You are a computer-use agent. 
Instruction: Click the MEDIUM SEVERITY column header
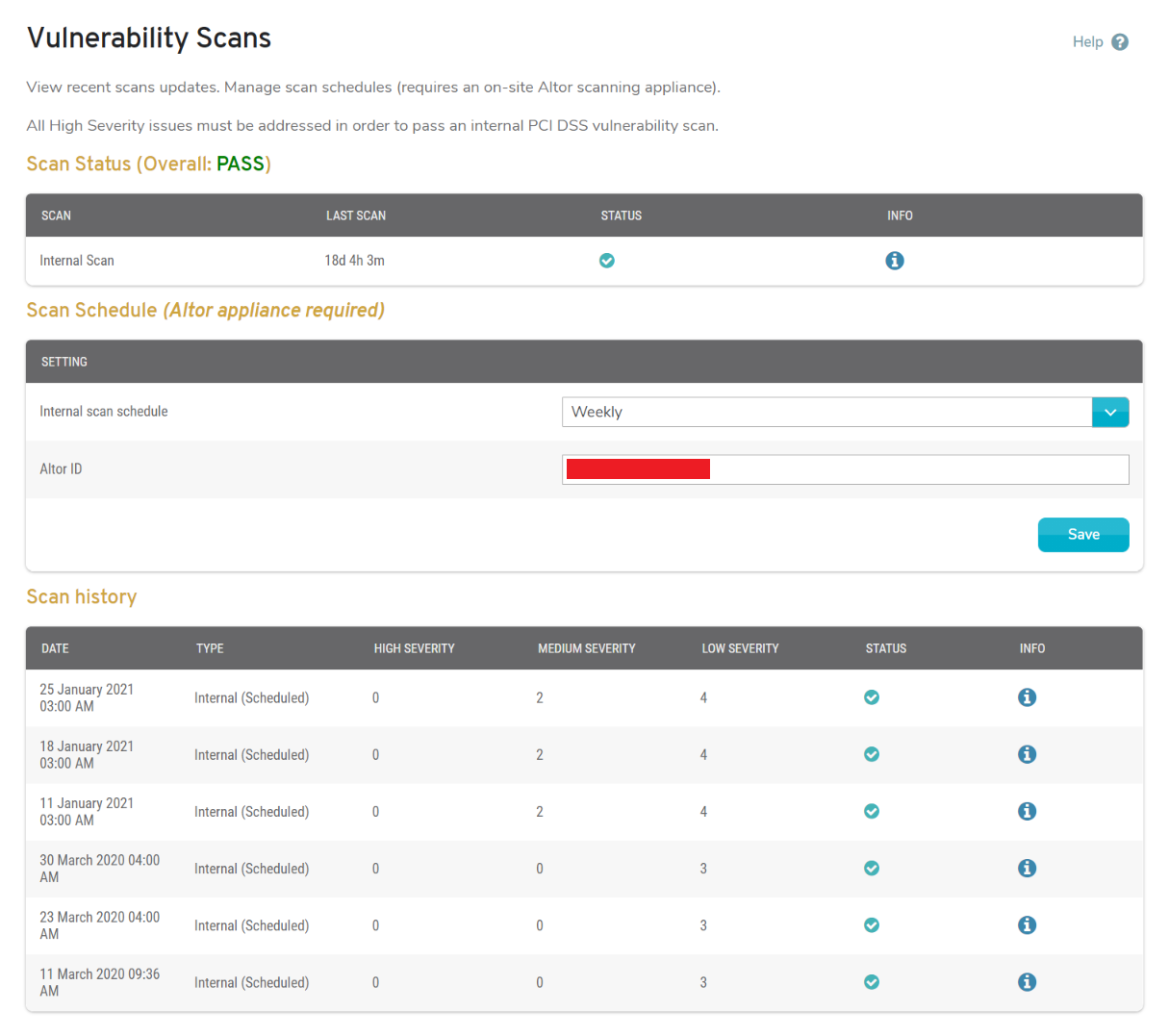click(x=587, y=648)
